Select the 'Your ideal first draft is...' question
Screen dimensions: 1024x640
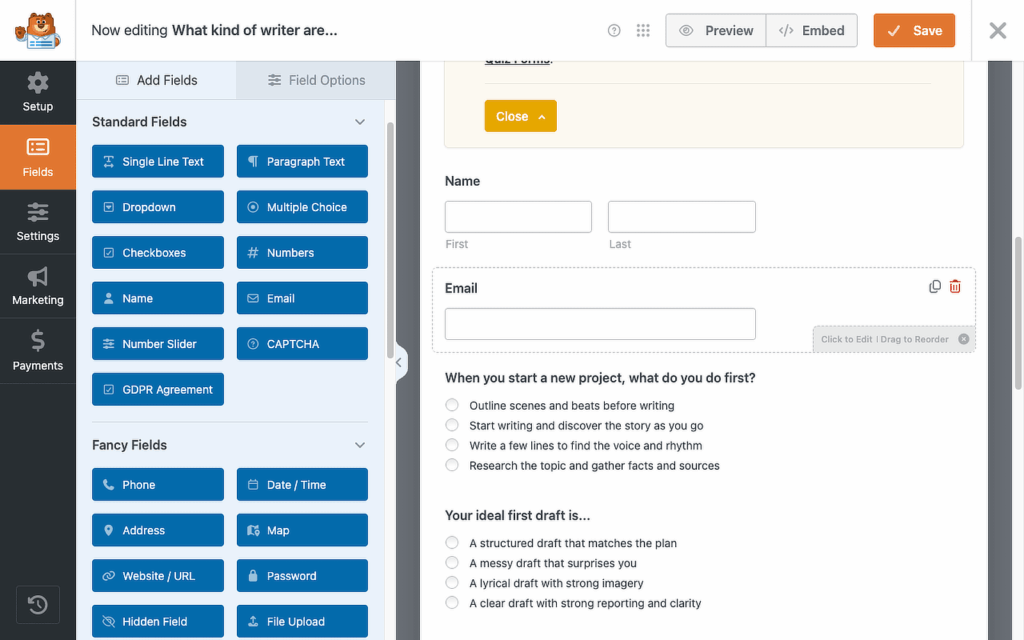coord(517,515)
